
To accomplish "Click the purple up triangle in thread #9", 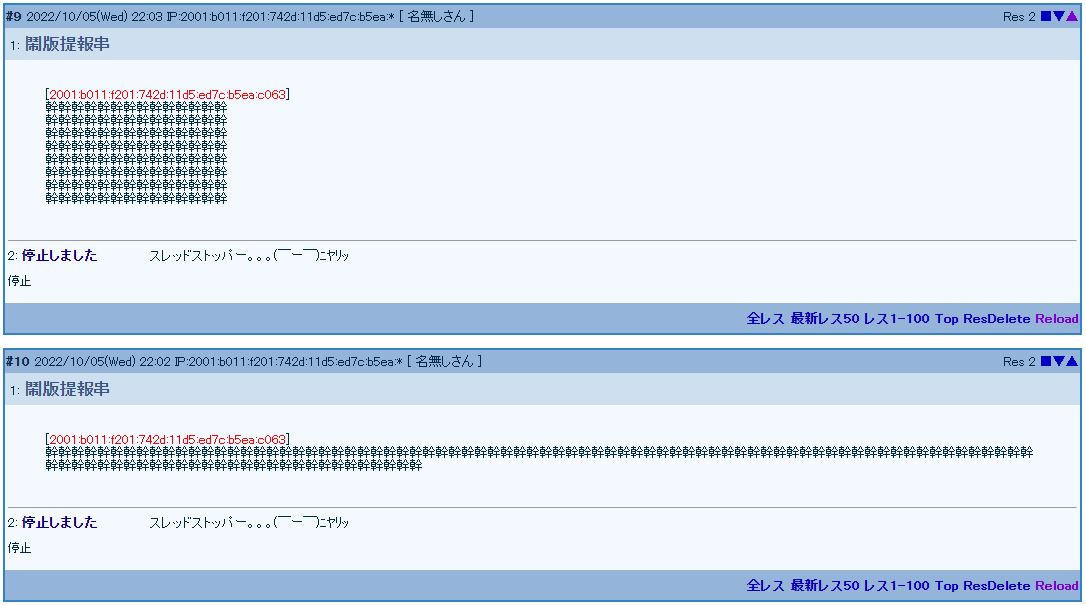I will [x=1072, y=16].
